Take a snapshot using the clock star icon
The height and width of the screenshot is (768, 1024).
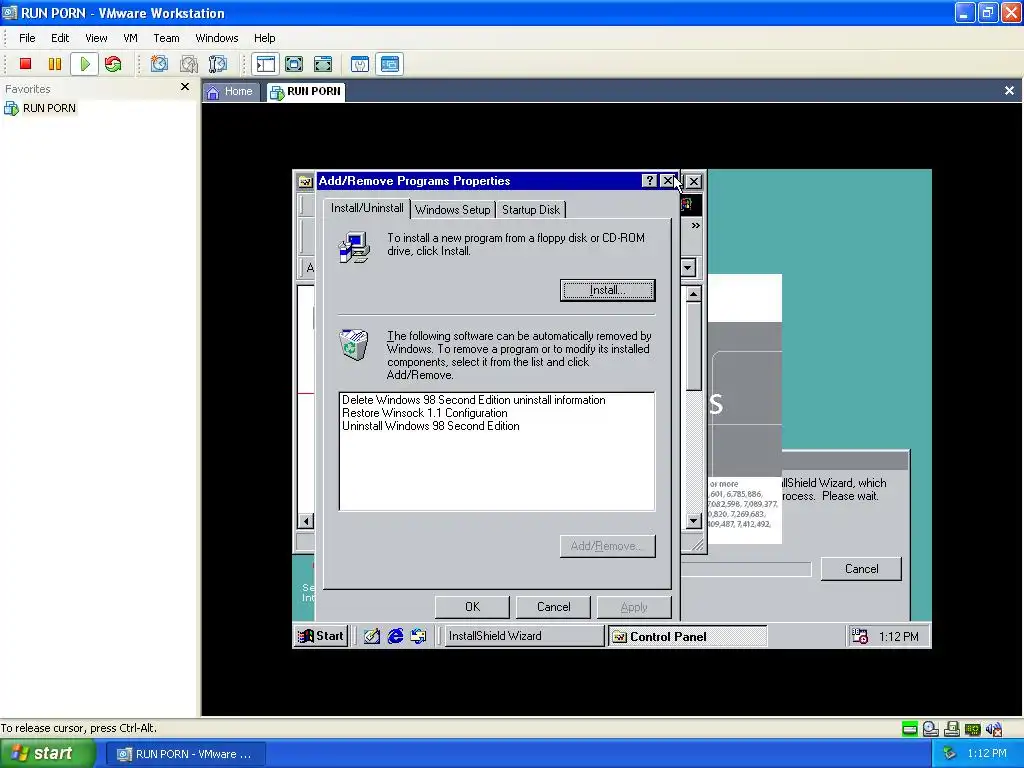click(x=159, y=64)
